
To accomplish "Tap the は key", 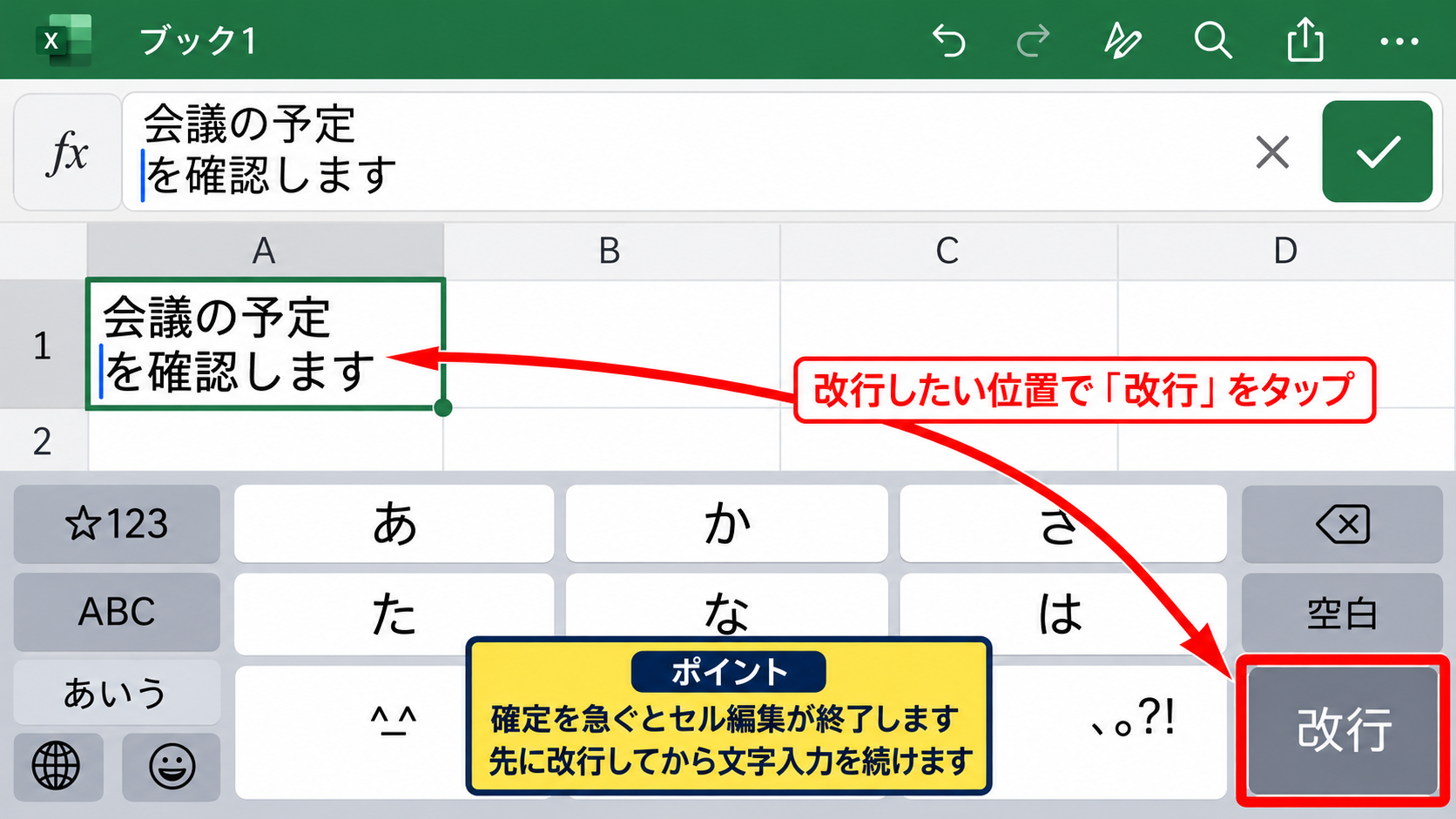I will pos(1062,613).
